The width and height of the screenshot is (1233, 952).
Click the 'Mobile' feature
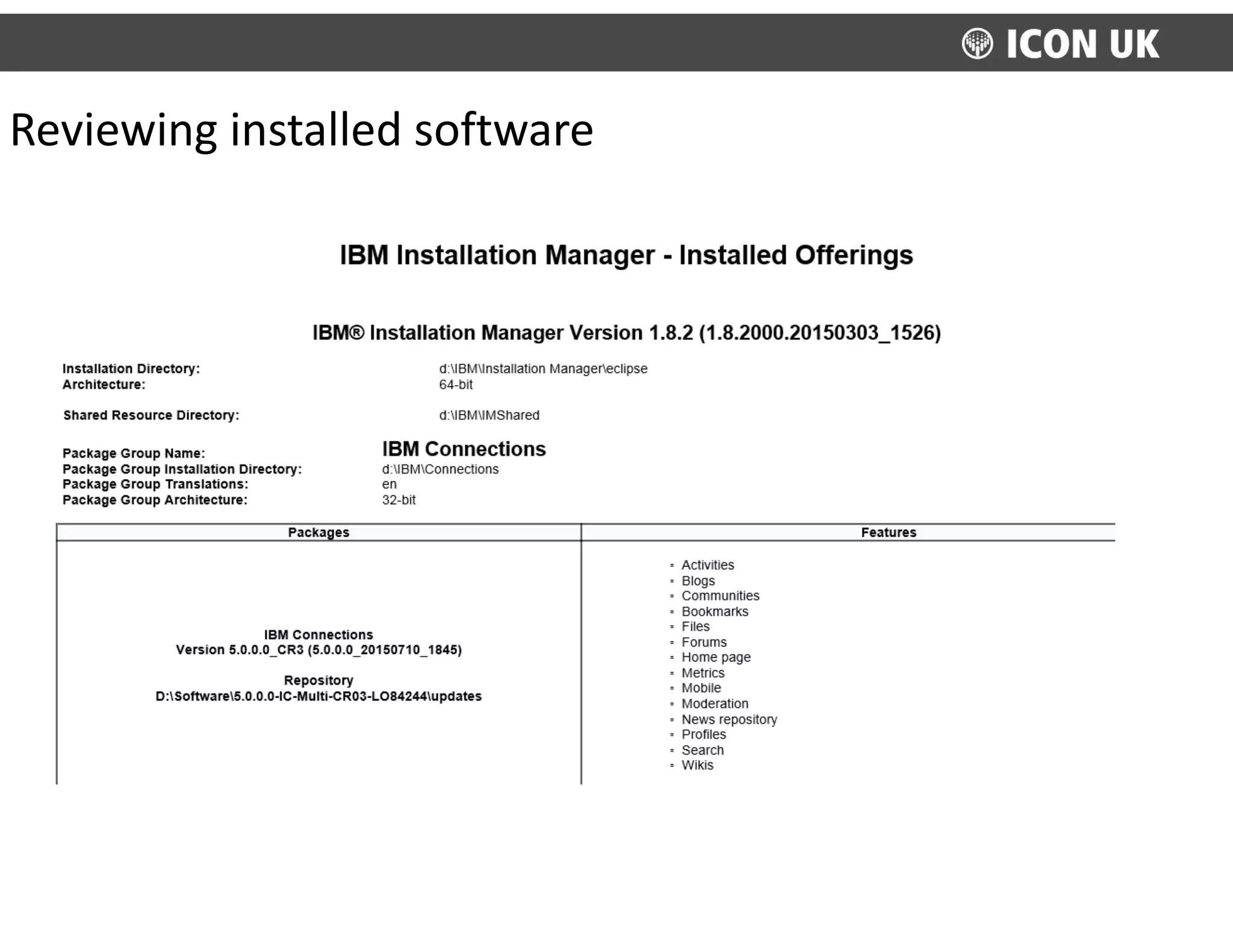coord(701,688)
